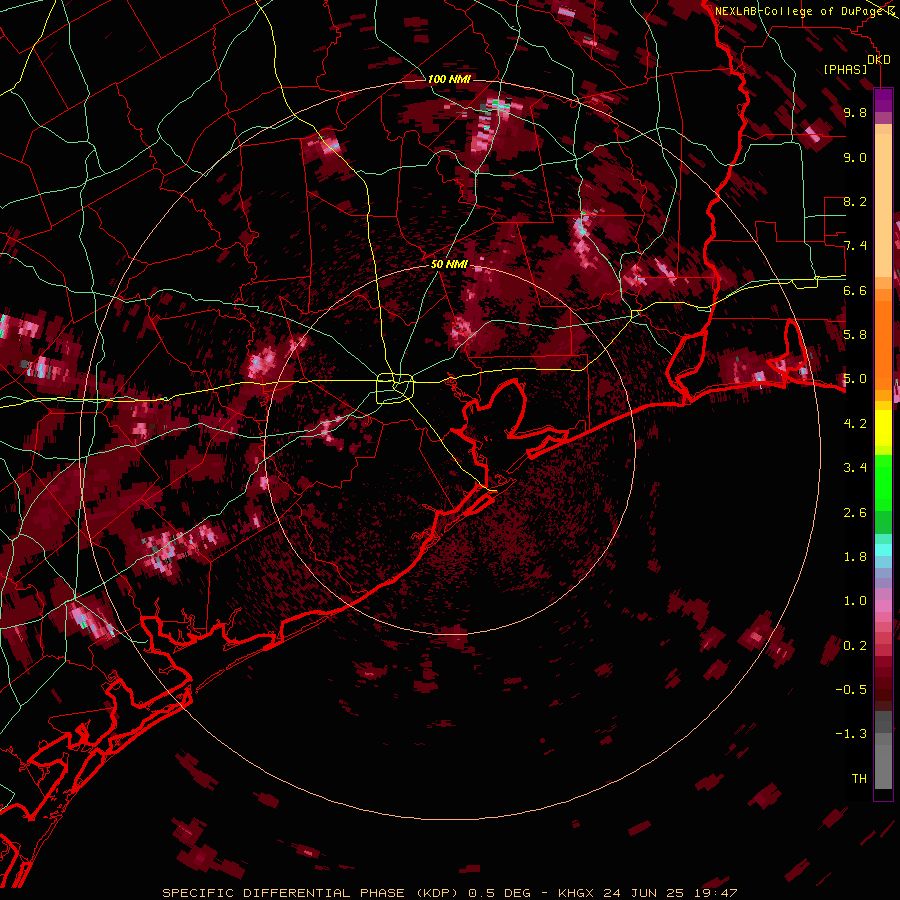Click the DKD label above the color scale
900x900 pixels.
click(x=878, y=60)
